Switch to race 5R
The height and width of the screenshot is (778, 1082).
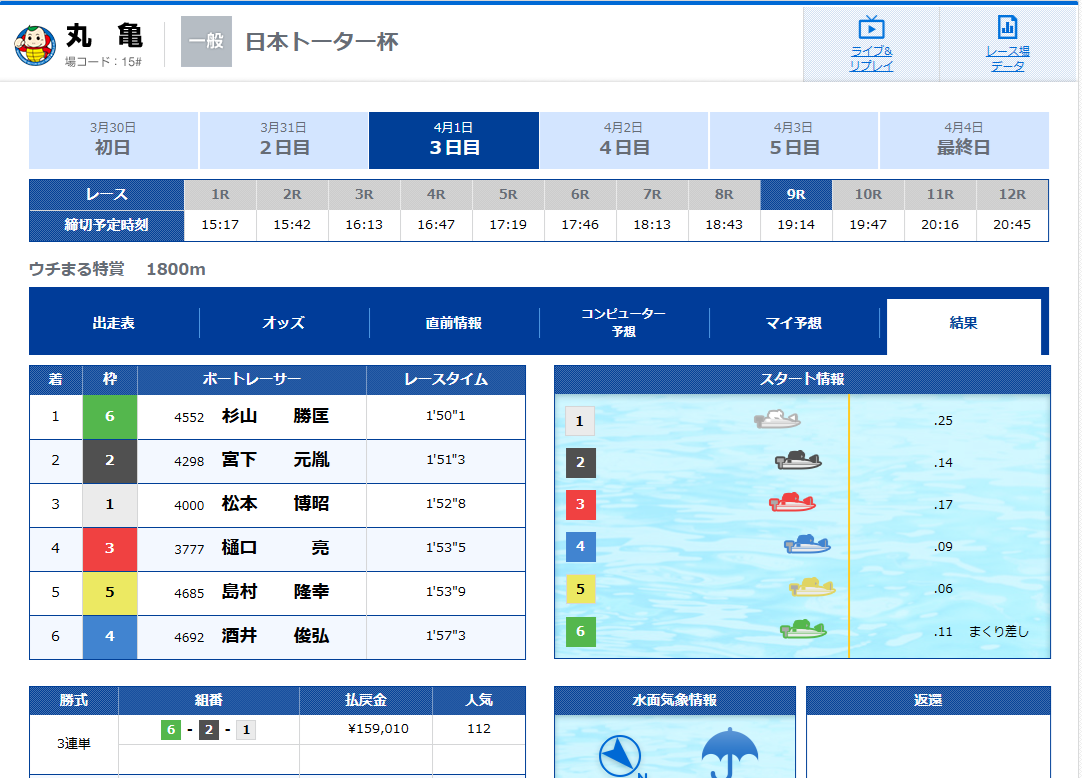508,195
